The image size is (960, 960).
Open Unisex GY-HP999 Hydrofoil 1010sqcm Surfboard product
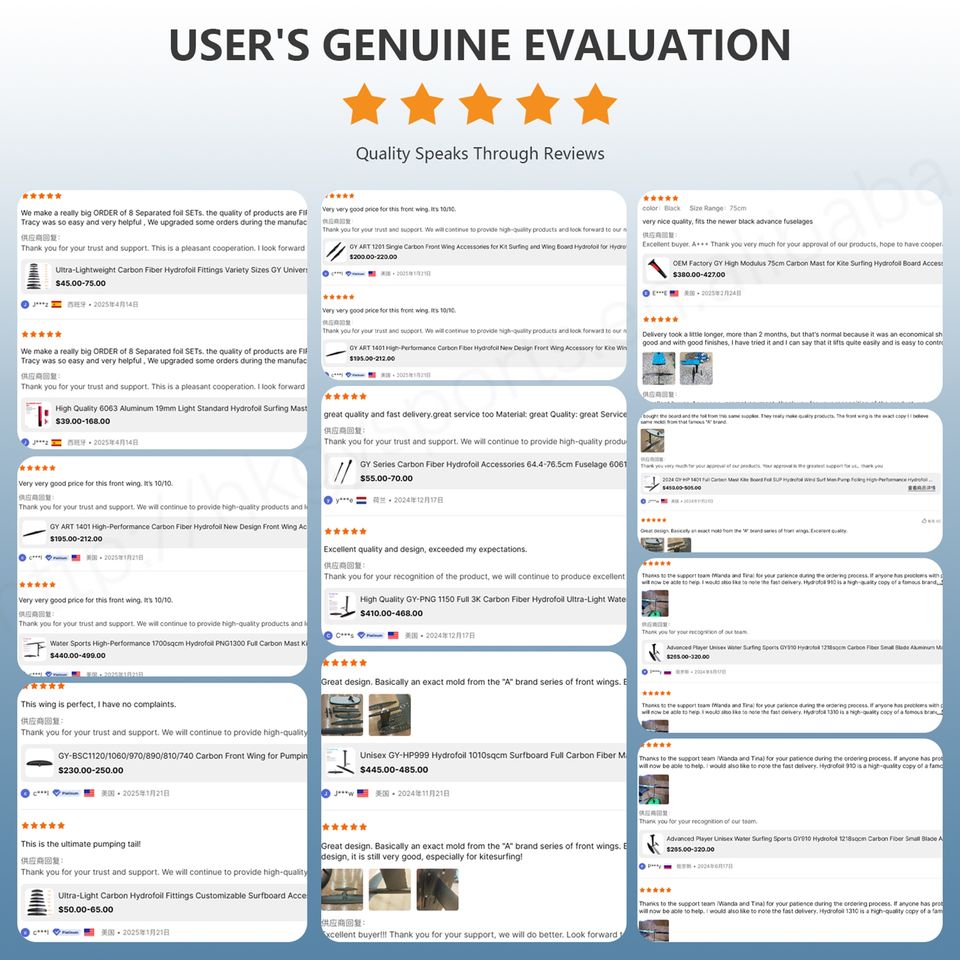coord(493,756)
